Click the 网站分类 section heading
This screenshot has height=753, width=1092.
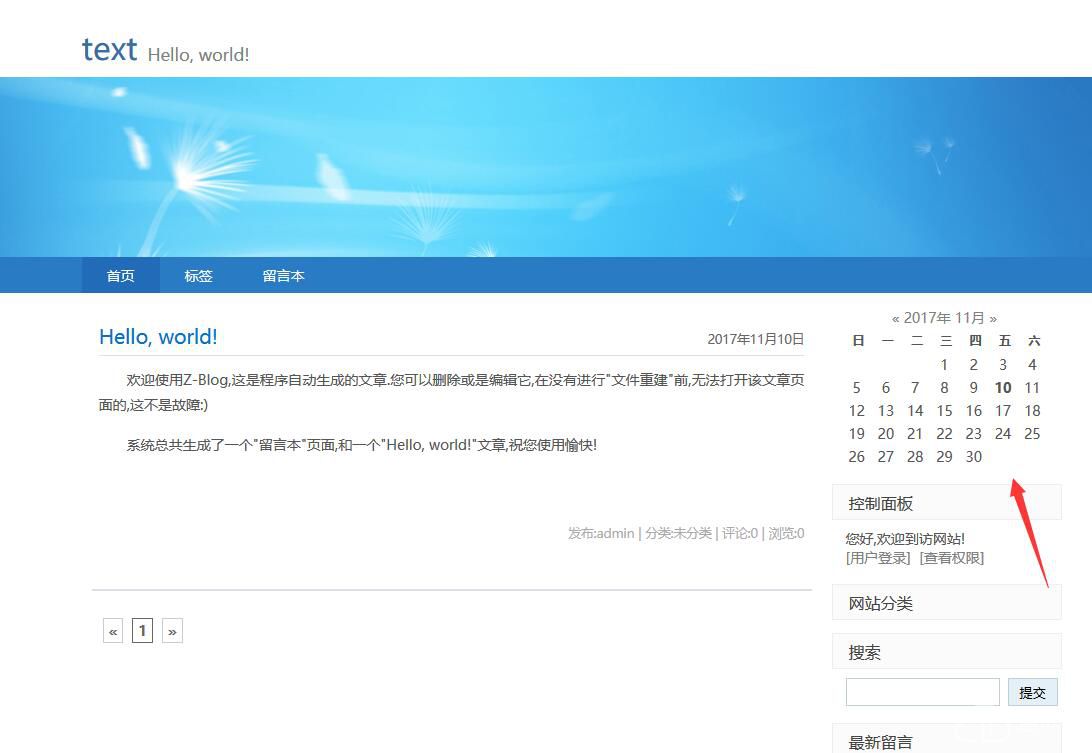click(881, 604)
